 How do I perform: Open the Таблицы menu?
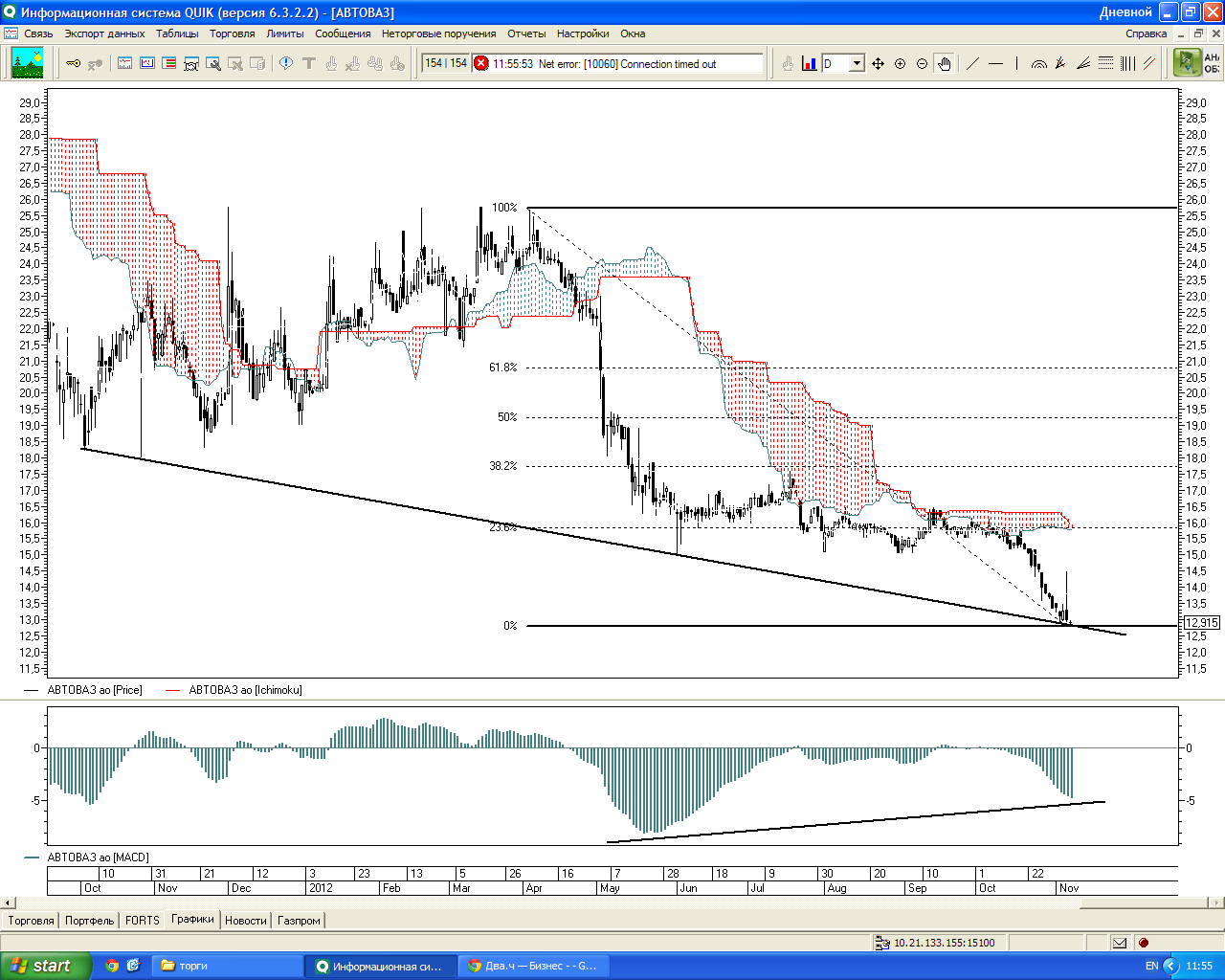[x=177, y=33]
